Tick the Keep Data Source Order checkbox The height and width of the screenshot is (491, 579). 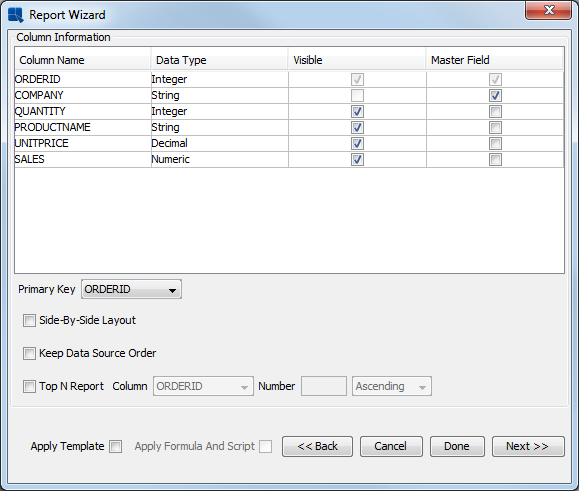(x=29, y=353)
